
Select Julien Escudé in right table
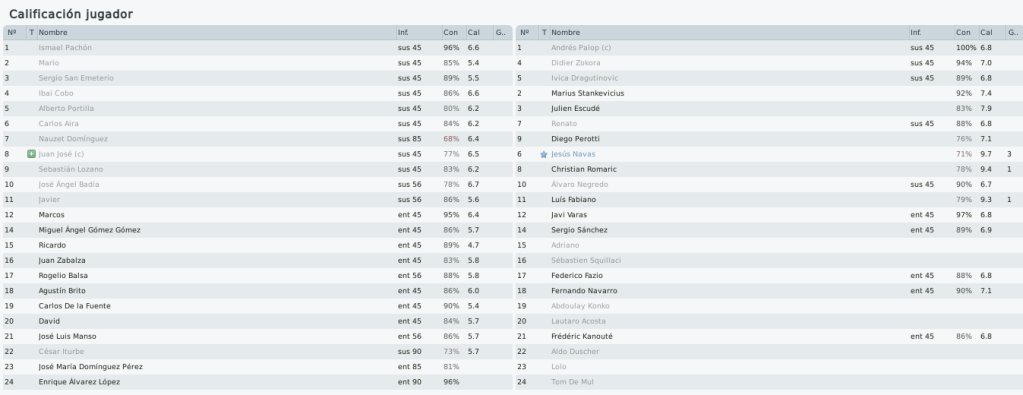tap(769, 108)
